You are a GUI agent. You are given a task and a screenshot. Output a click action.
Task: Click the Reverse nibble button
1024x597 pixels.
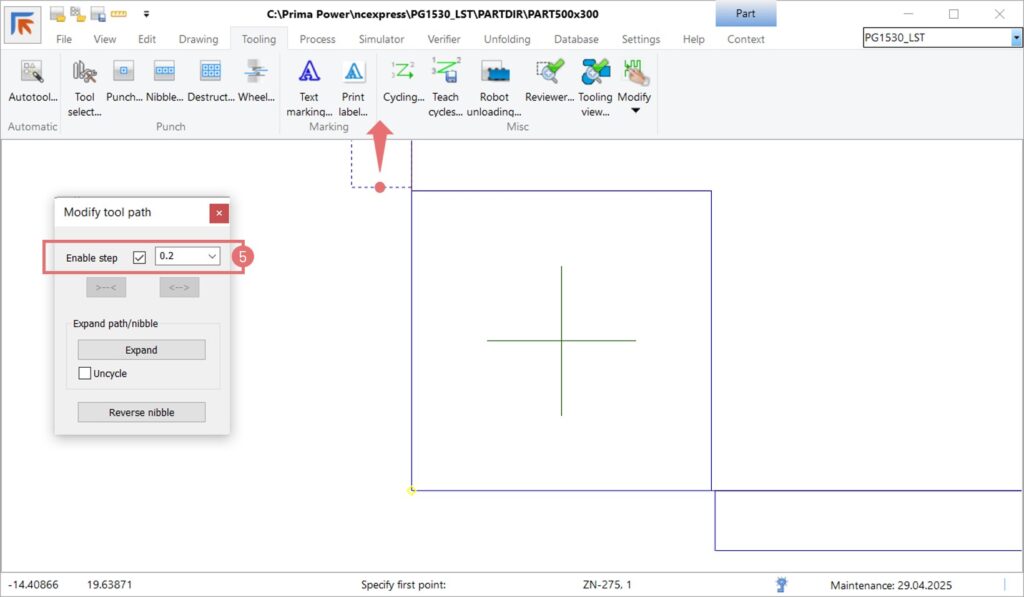coord(141,412)
